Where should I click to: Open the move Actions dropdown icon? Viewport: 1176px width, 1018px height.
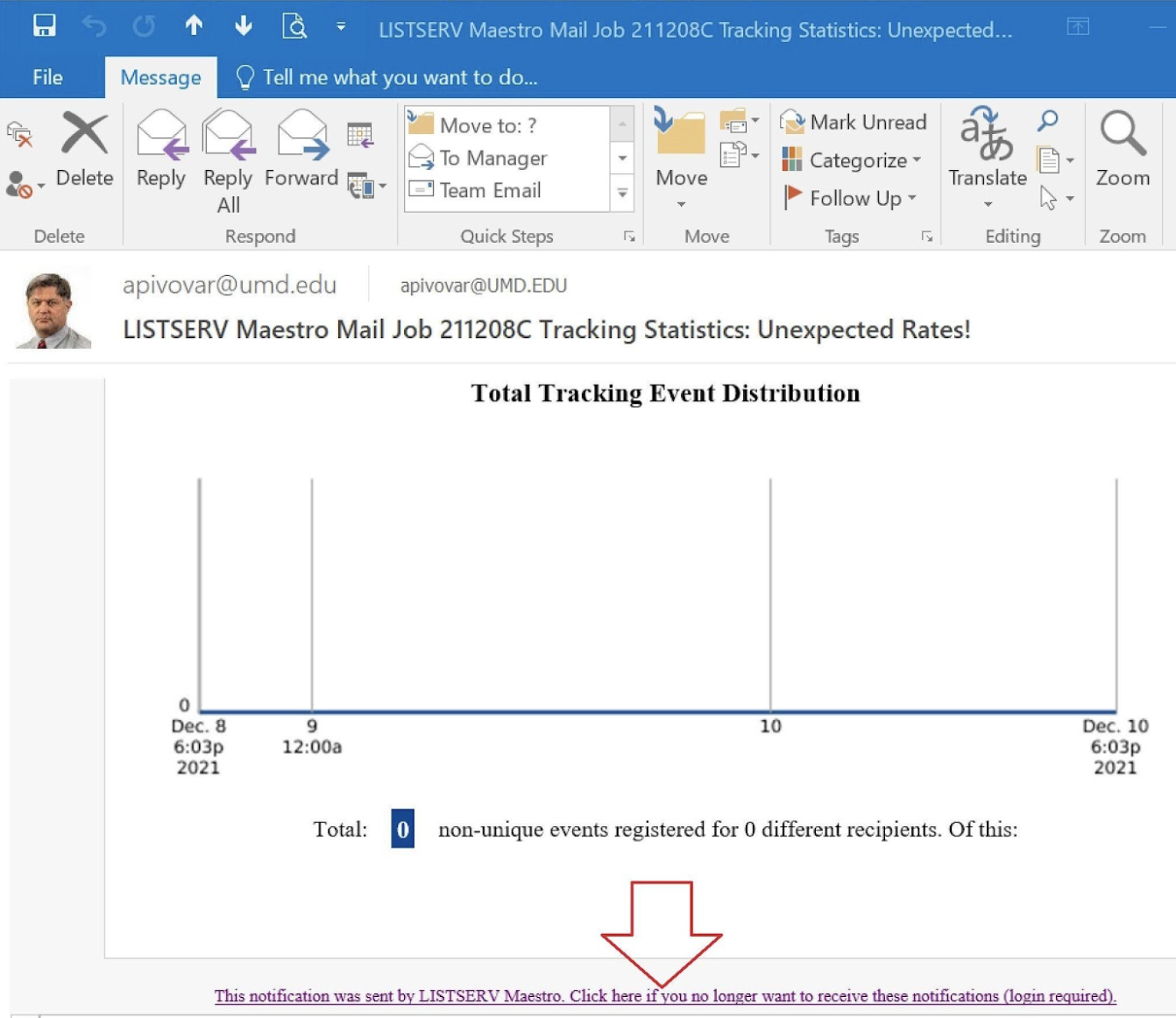point(740,156)
